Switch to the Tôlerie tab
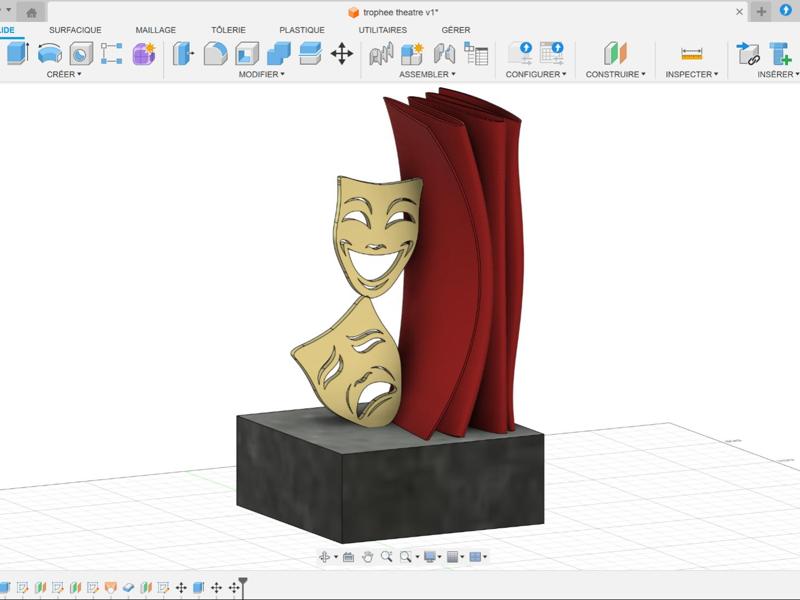Image resolution: width=800 pixels, height=600 pixels. (228, 30)
